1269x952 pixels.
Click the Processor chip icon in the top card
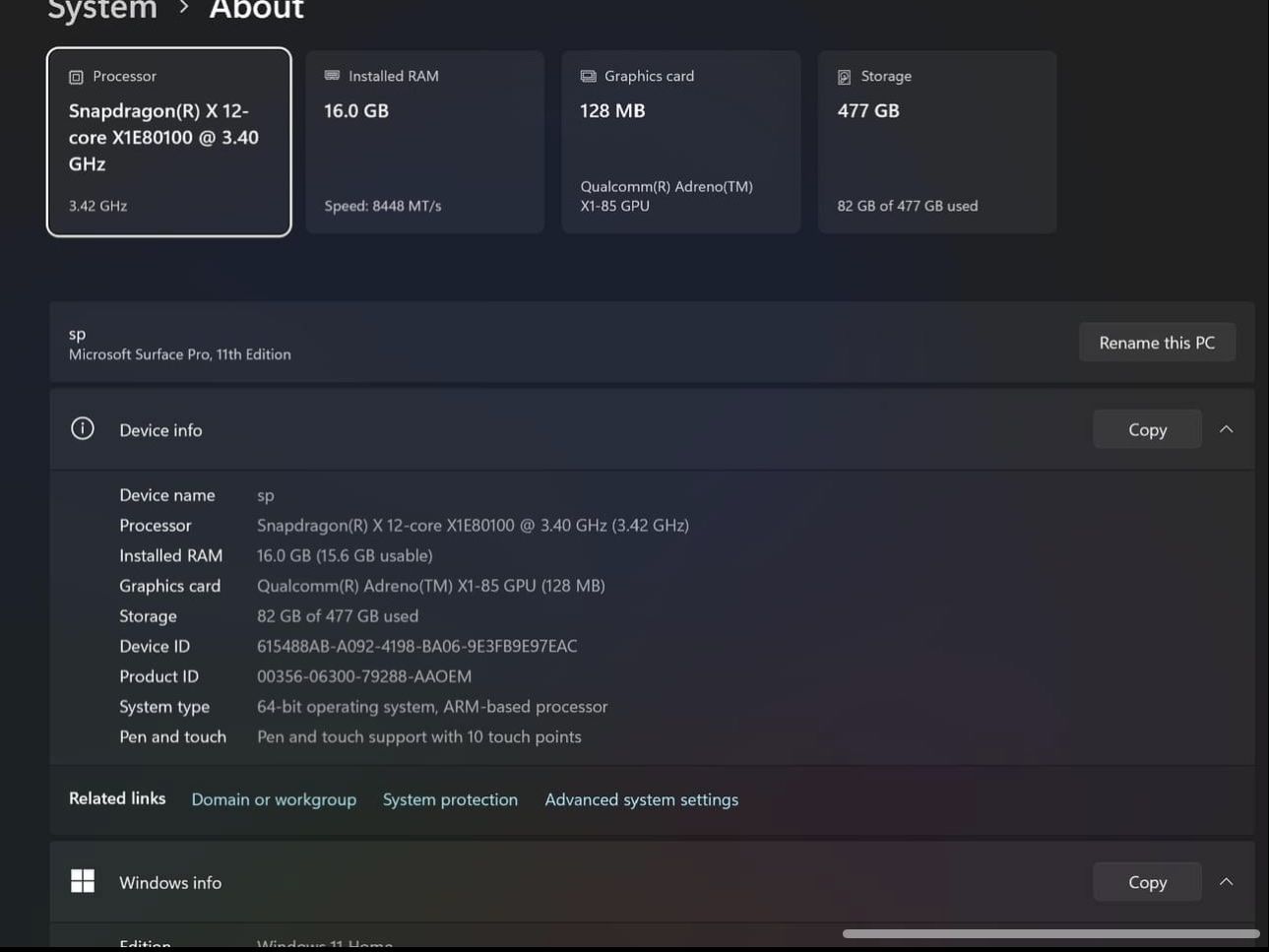pyautogui.click(x=76, y=77)
